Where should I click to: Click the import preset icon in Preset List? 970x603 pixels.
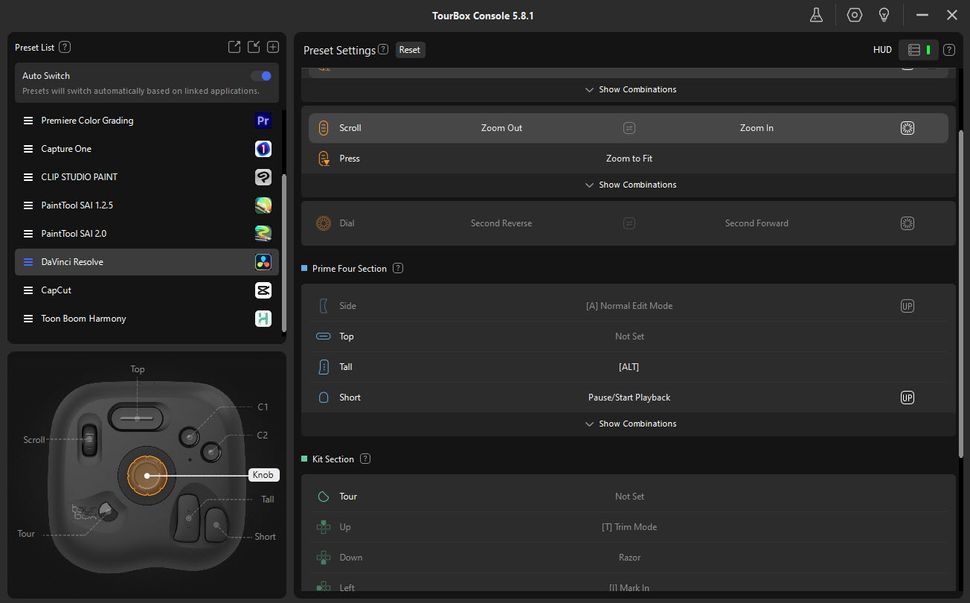point(254,47)
